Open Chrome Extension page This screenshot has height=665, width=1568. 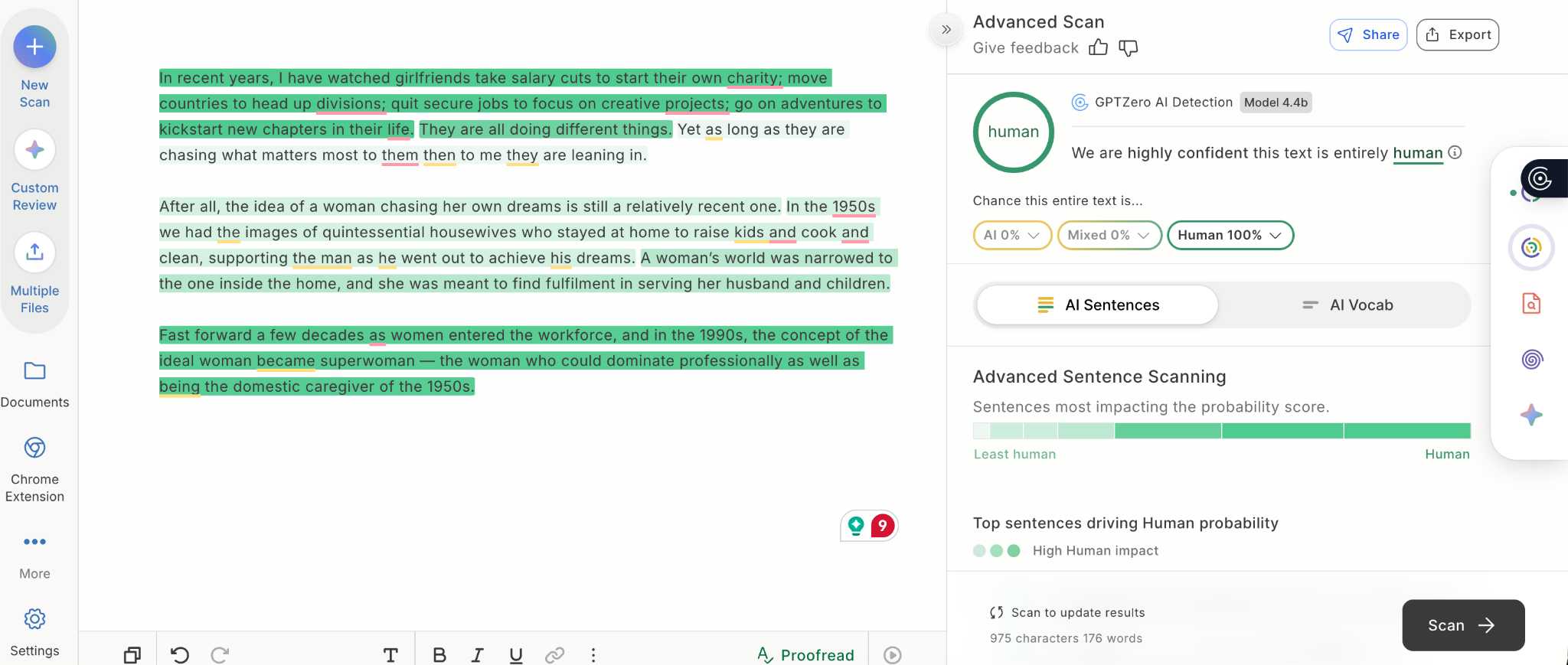pyautogui.click(x=34, y=448)
